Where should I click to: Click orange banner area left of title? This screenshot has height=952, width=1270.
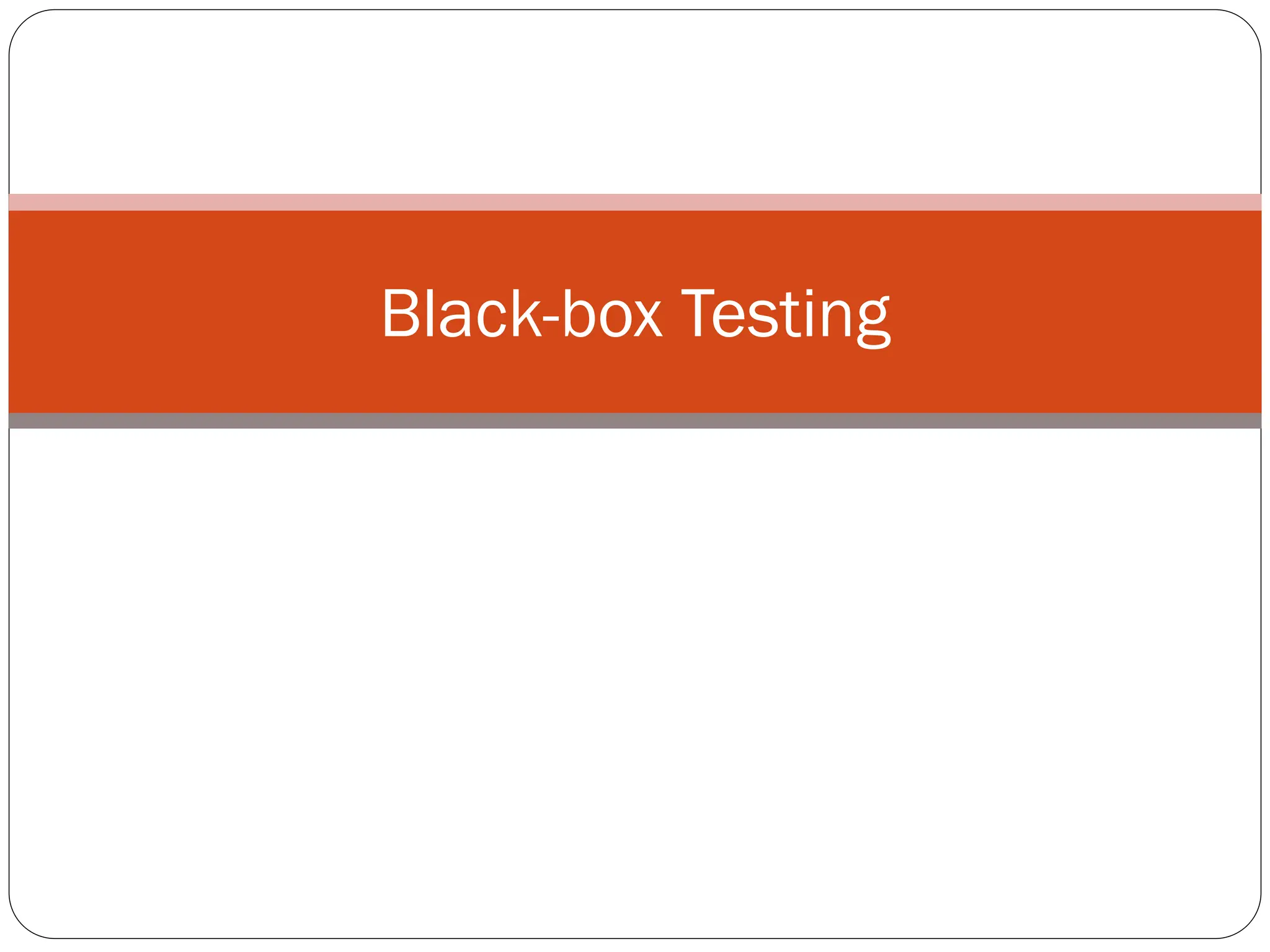point(192,312)
